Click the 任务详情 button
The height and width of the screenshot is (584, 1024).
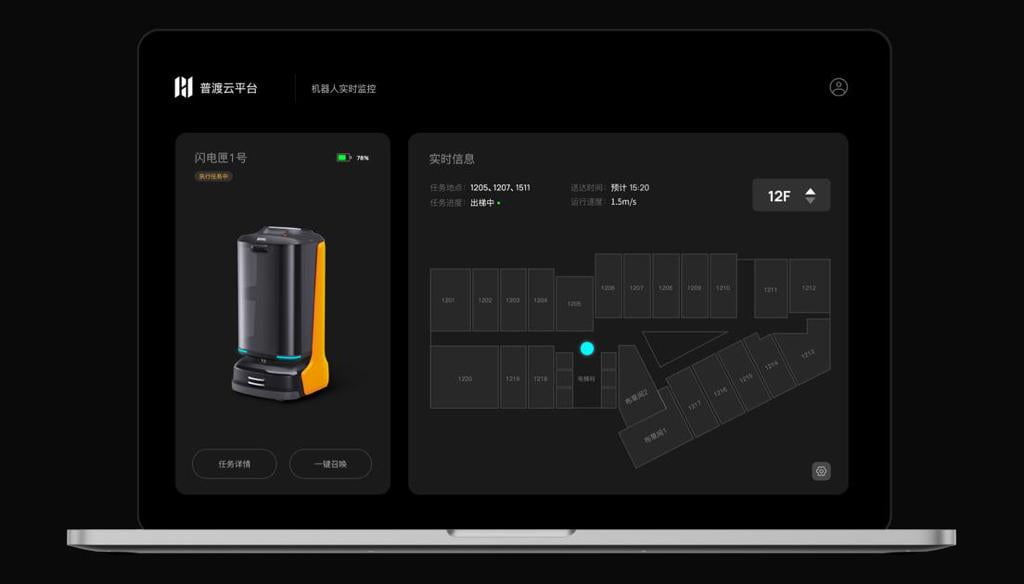234,464
